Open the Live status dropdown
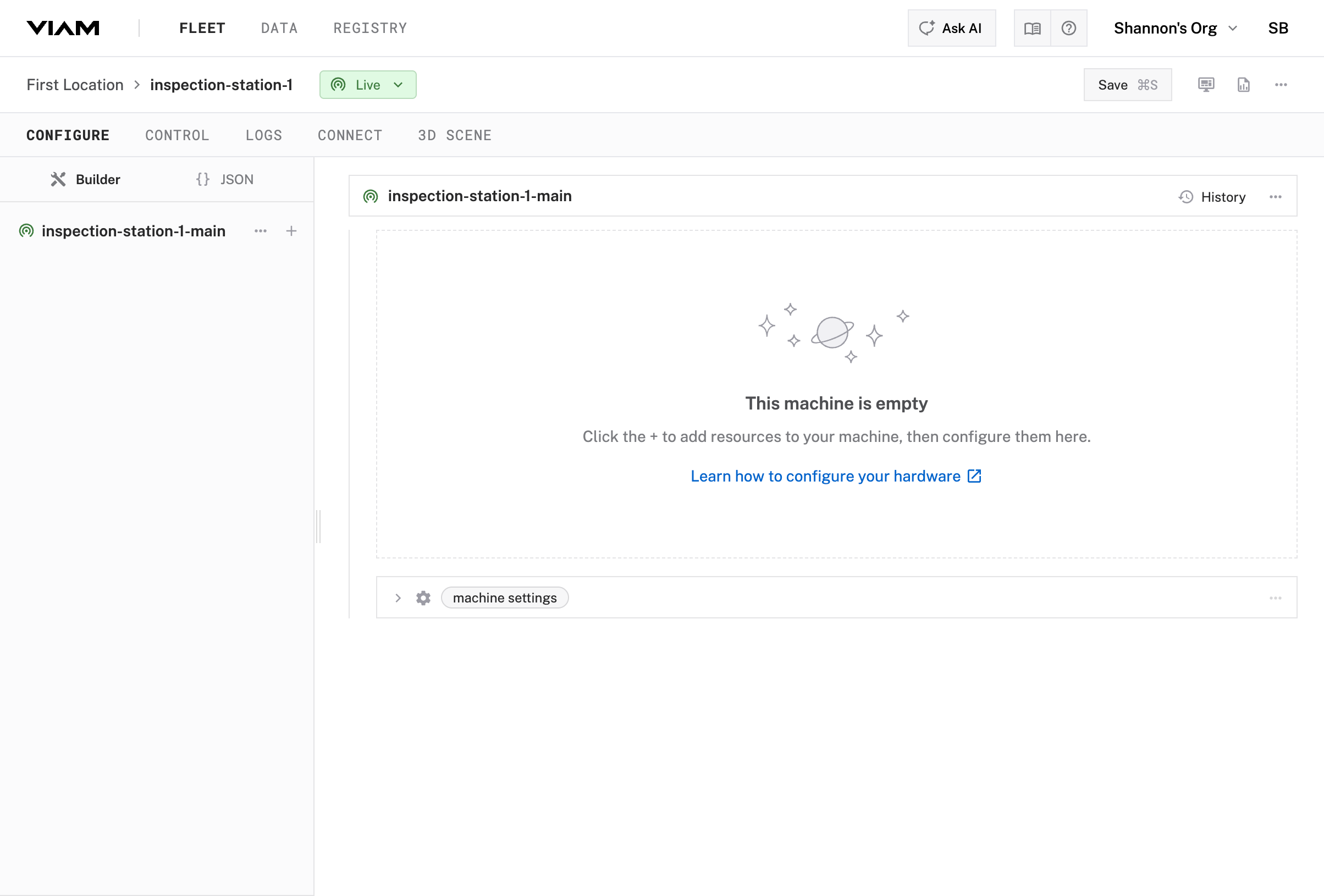Viewport: 1324px width, 896px height. click(x=367, y=85)
